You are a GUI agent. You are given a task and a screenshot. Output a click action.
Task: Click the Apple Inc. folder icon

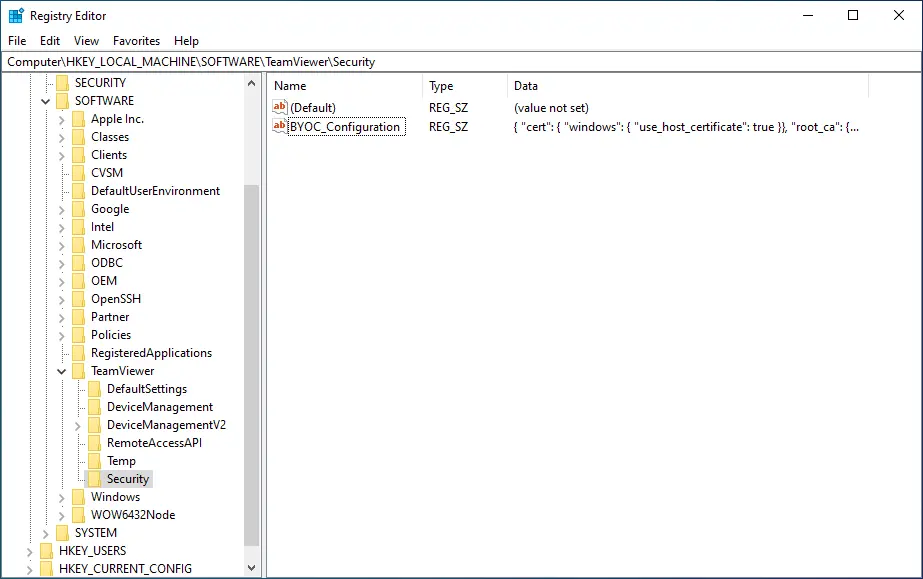click(78, 119)
